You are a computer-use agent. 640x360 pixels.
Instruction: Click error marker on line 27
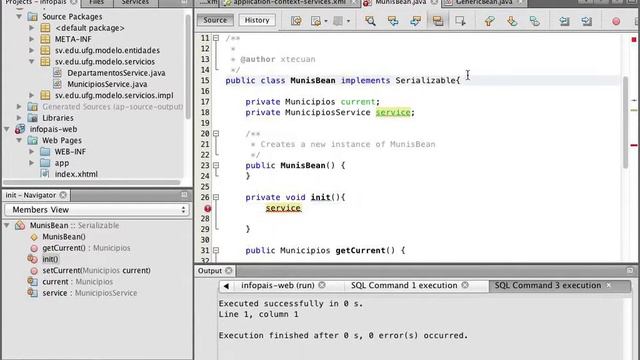pyautogui.click(x=207, y=208)
